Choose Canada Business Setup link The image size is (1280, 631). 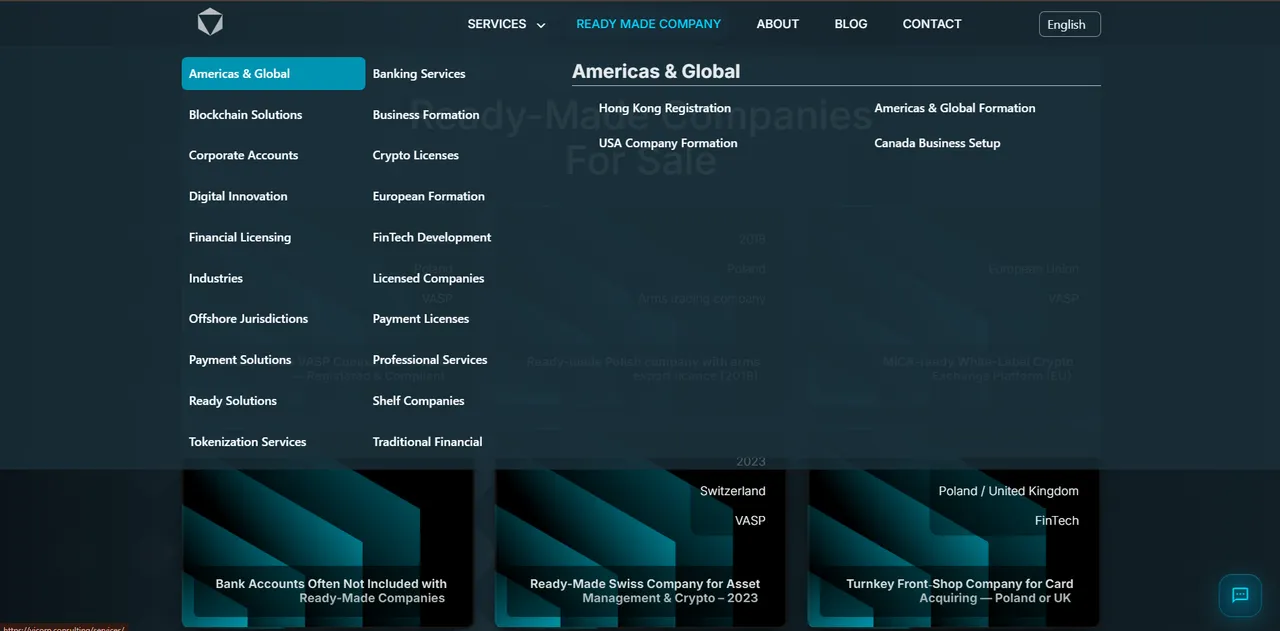(937, 143)
